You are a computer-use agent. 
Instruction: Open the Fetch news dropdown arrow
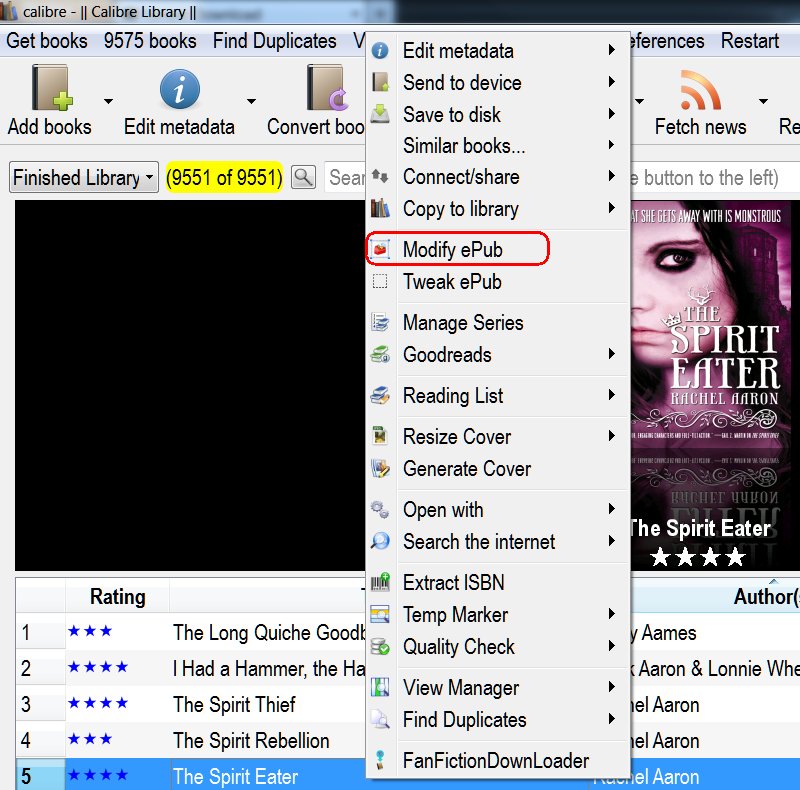tap(763, 101)
